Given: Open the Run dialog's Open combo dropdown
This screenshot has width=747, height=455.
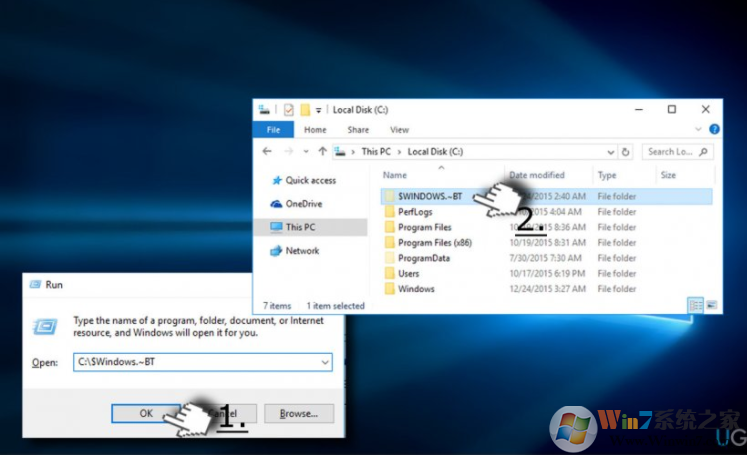Looking at the screenshot, I should point(325,362).
